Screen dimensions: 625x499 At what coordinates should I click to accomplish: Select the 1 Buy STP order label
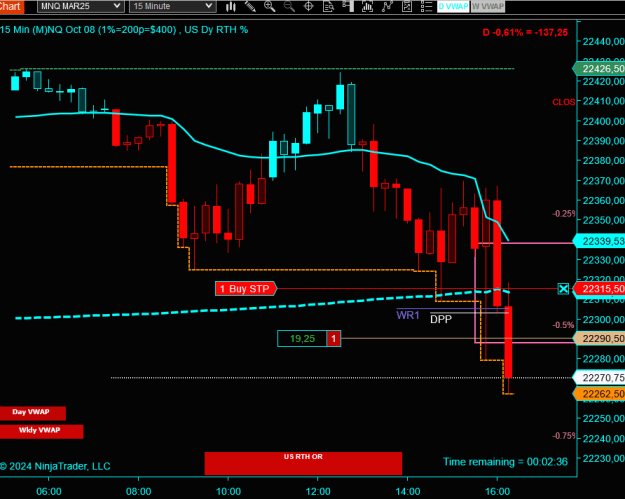(x=246, y=289)
